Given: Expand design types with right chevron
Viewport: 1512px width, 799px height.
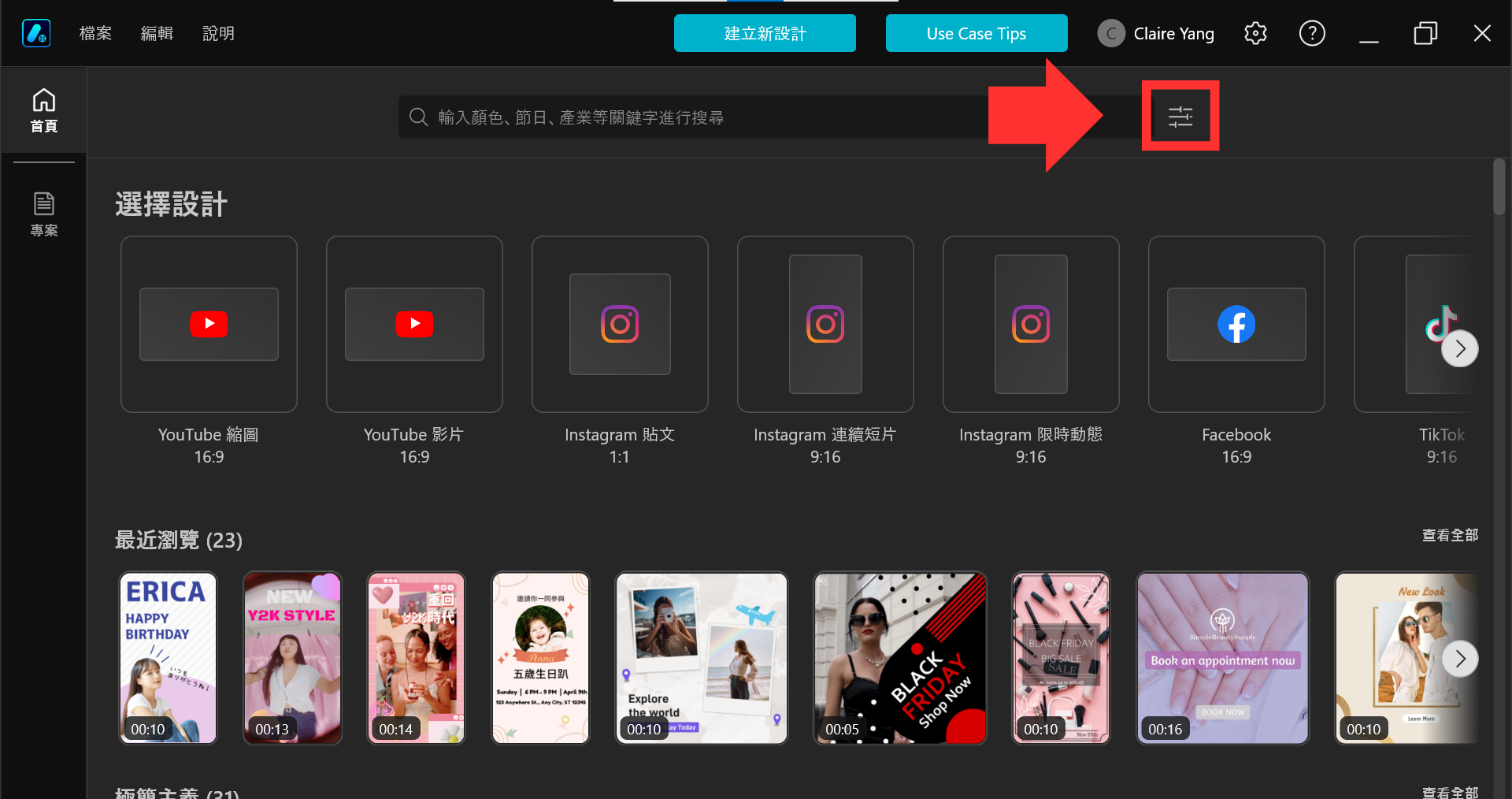Looking at the screenshot, I should pyautogui.click(x=1460, y=348).
